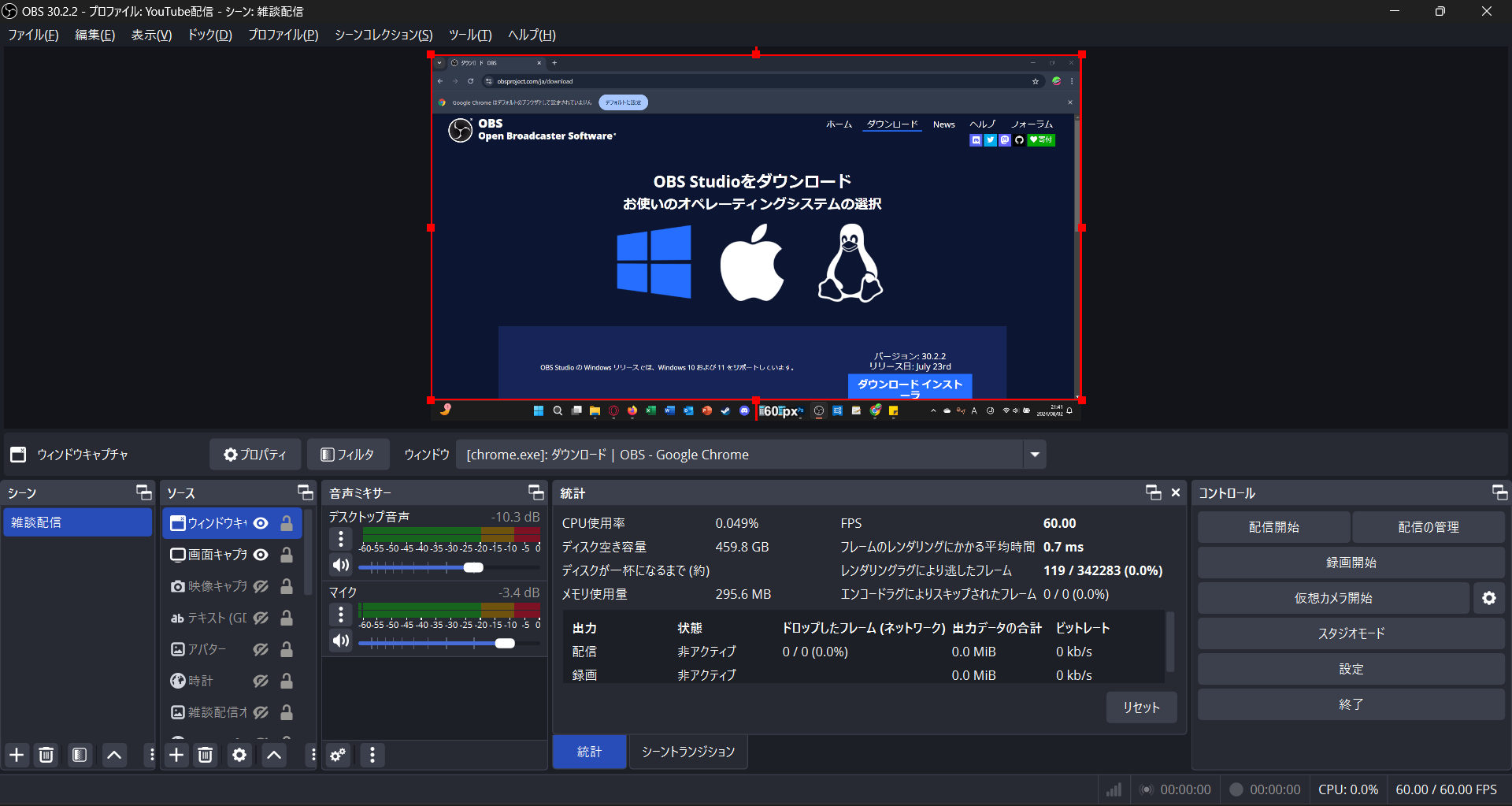
Task: Click window capture icon in source toolbar
Action: [x=18, y=455]
